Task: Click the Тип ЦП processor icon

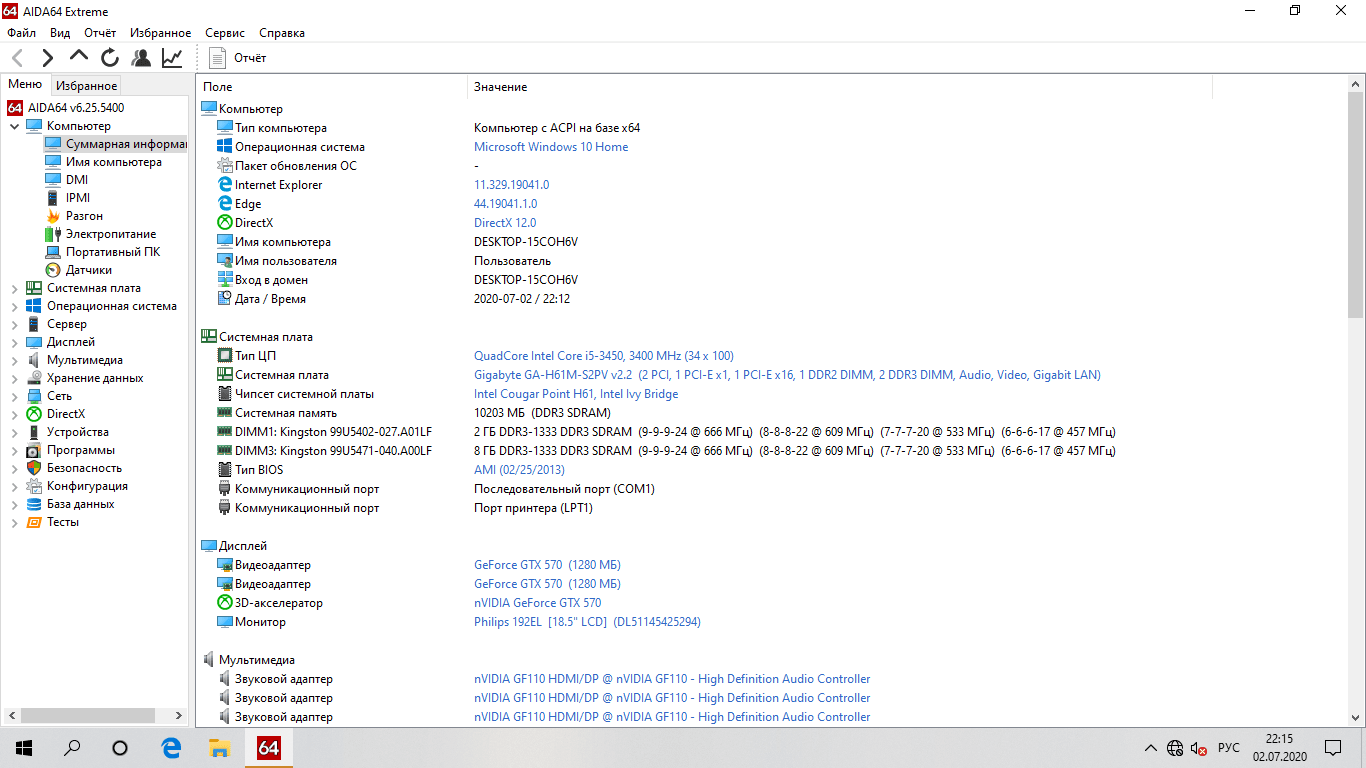Action: [225, 356]
